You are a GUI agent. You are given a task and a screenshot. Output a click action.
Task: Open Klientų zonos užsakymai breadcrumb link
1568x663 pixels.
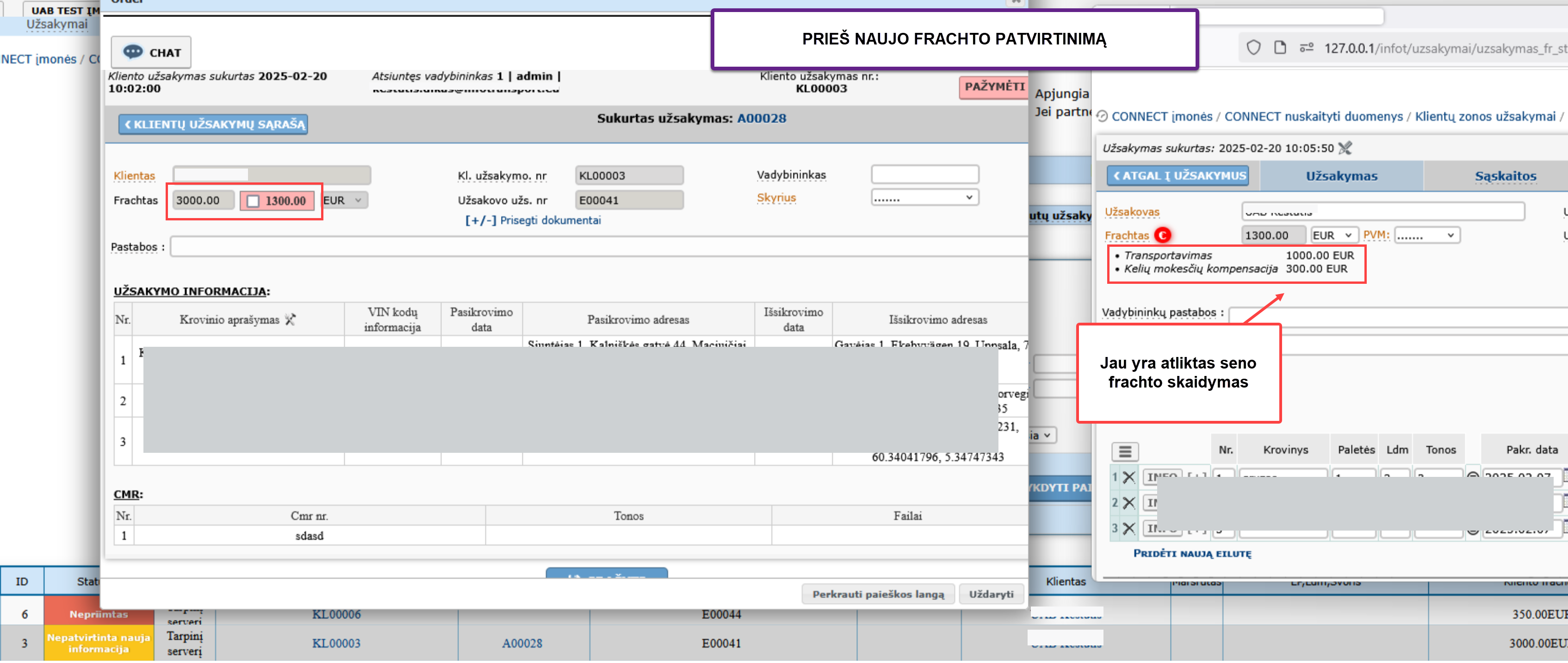pyautogui.click(x=1485, y=116)
